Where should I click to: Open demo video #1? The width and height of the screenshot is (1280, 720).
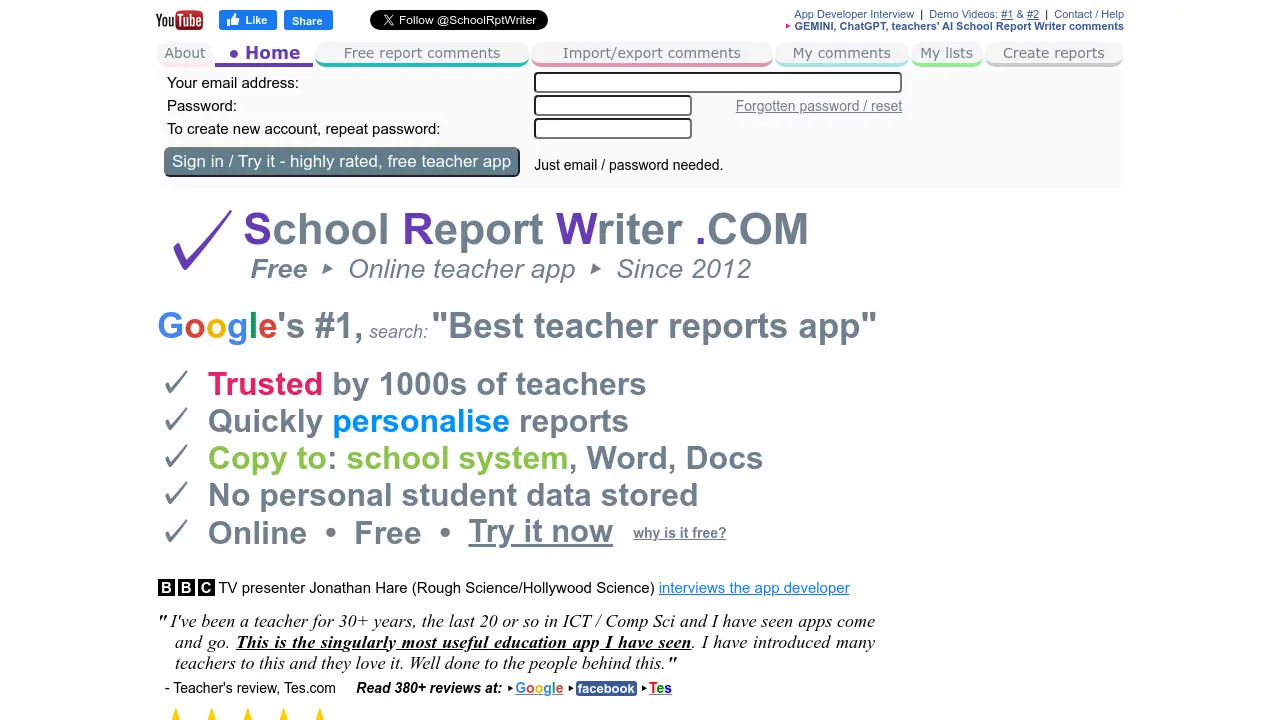(1007, 14)
